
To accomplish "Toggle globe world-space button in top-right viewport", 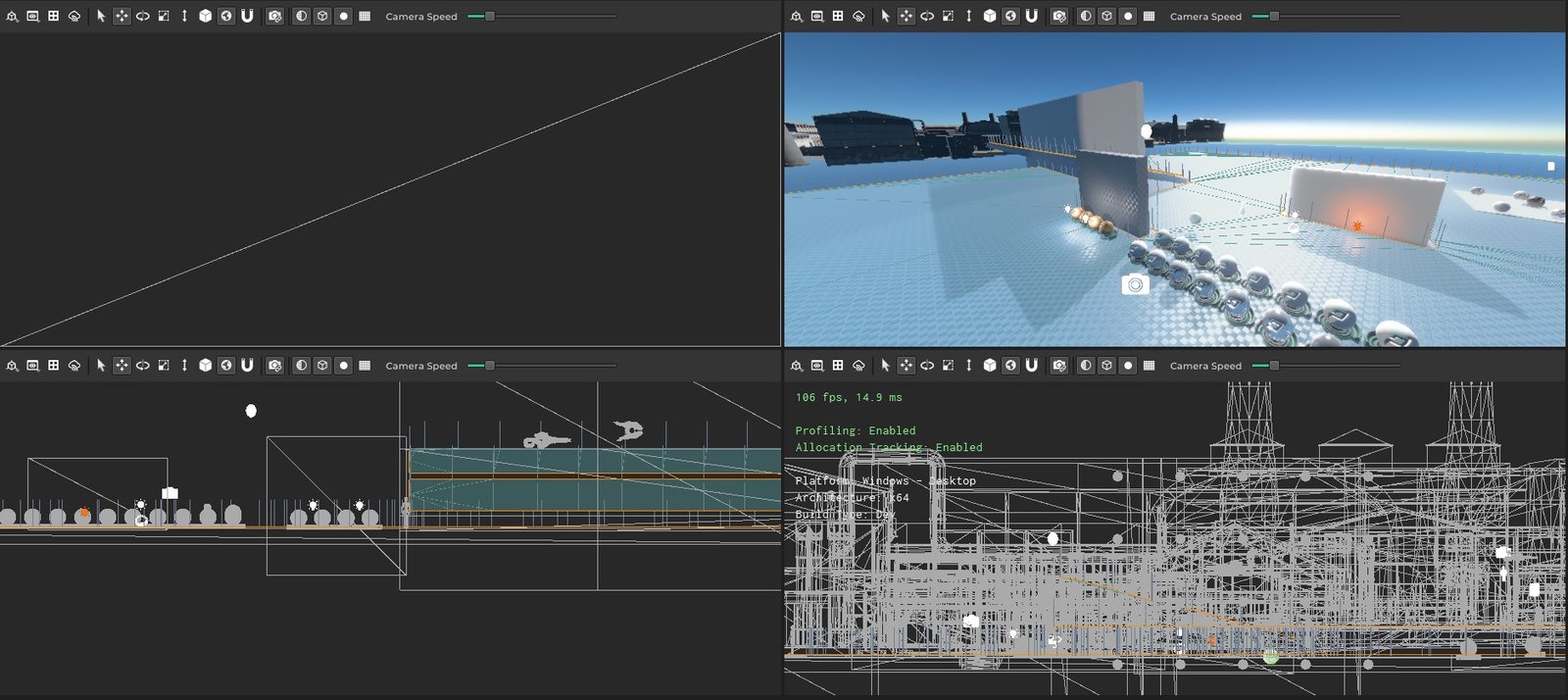I will [1010, 16].
